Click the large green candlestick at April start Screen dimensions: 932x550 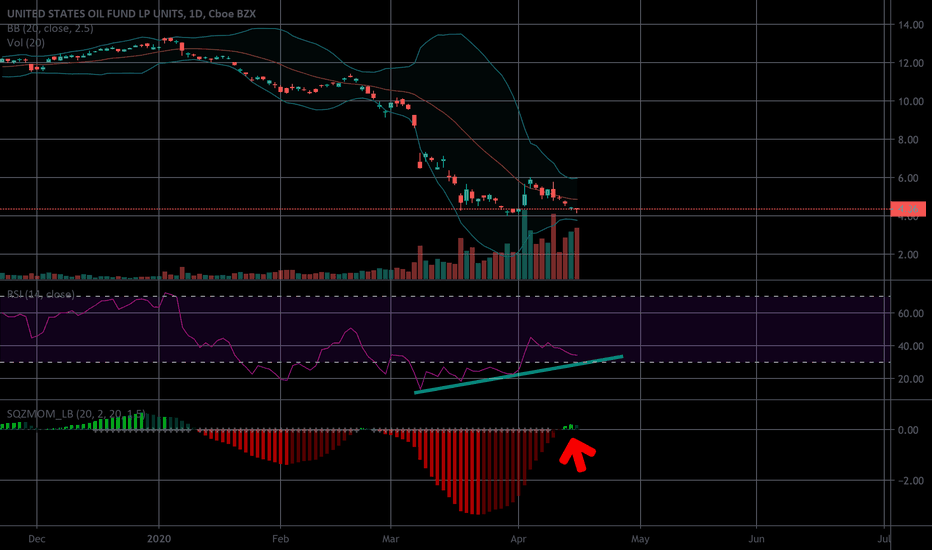[x=524, y=199]
